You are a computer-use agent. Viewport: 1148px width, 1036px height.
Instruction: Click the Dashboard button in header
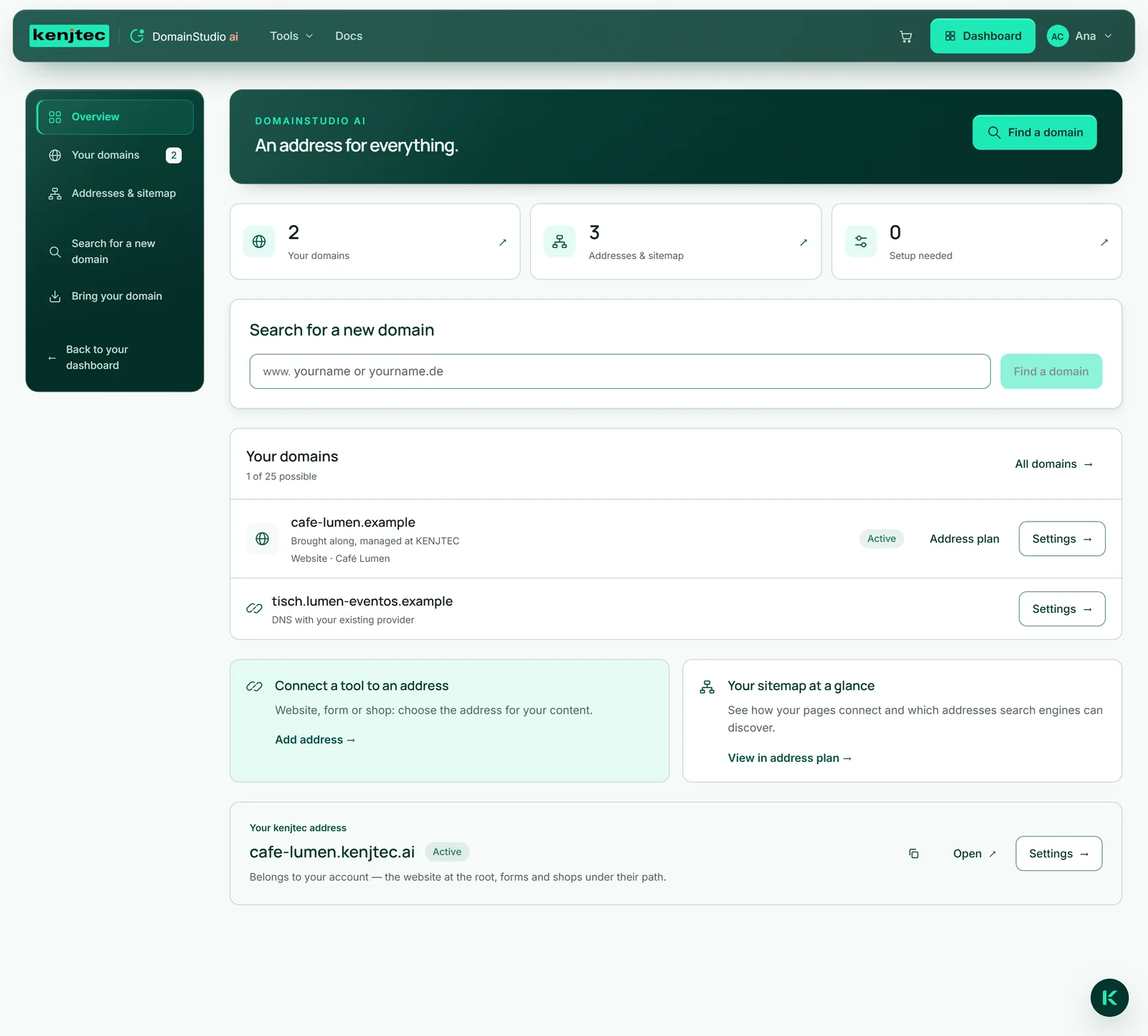(x=982, y=36)
